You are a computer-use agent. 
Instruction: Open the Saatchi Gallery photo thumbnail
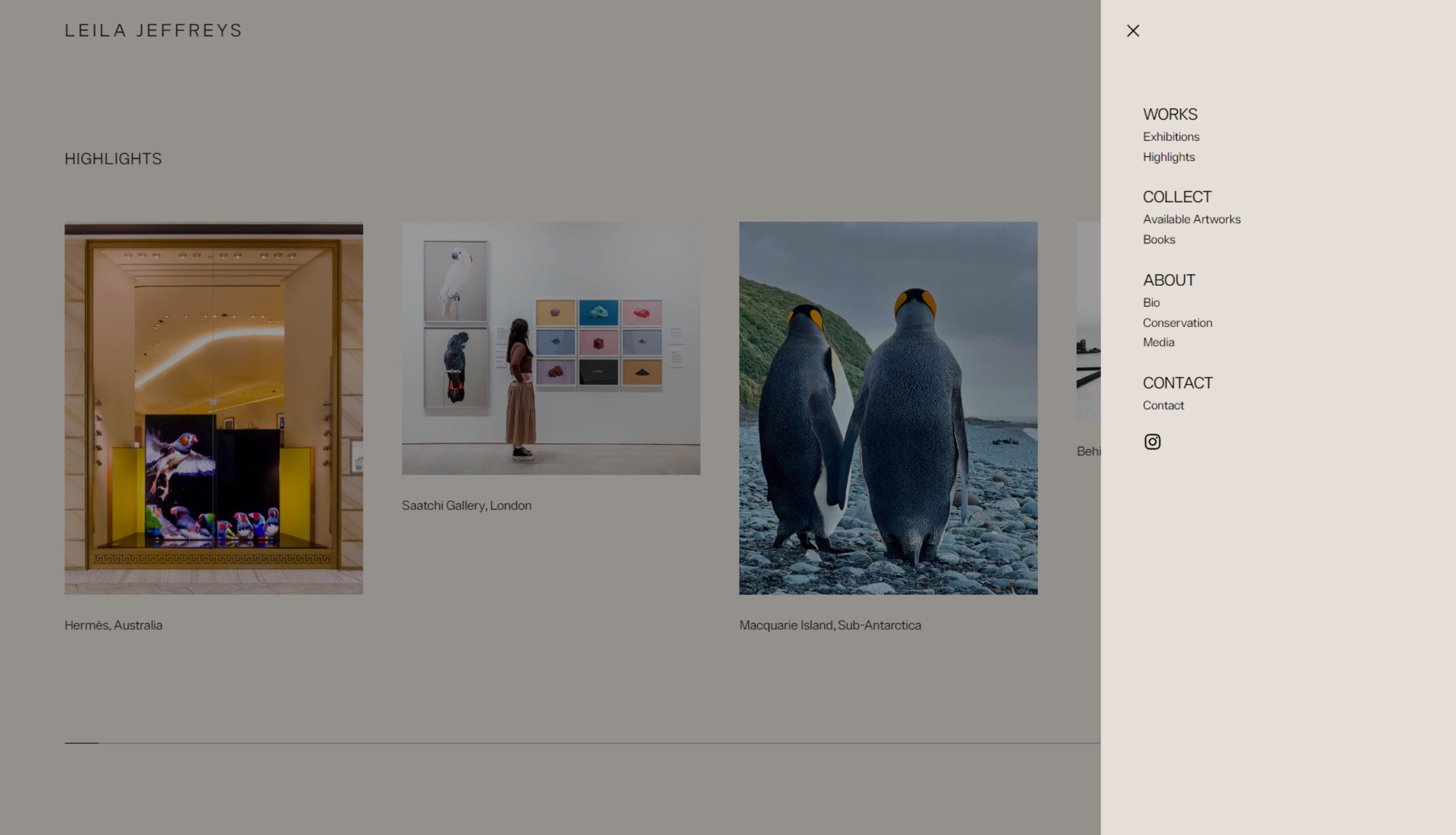click(550, 348)
